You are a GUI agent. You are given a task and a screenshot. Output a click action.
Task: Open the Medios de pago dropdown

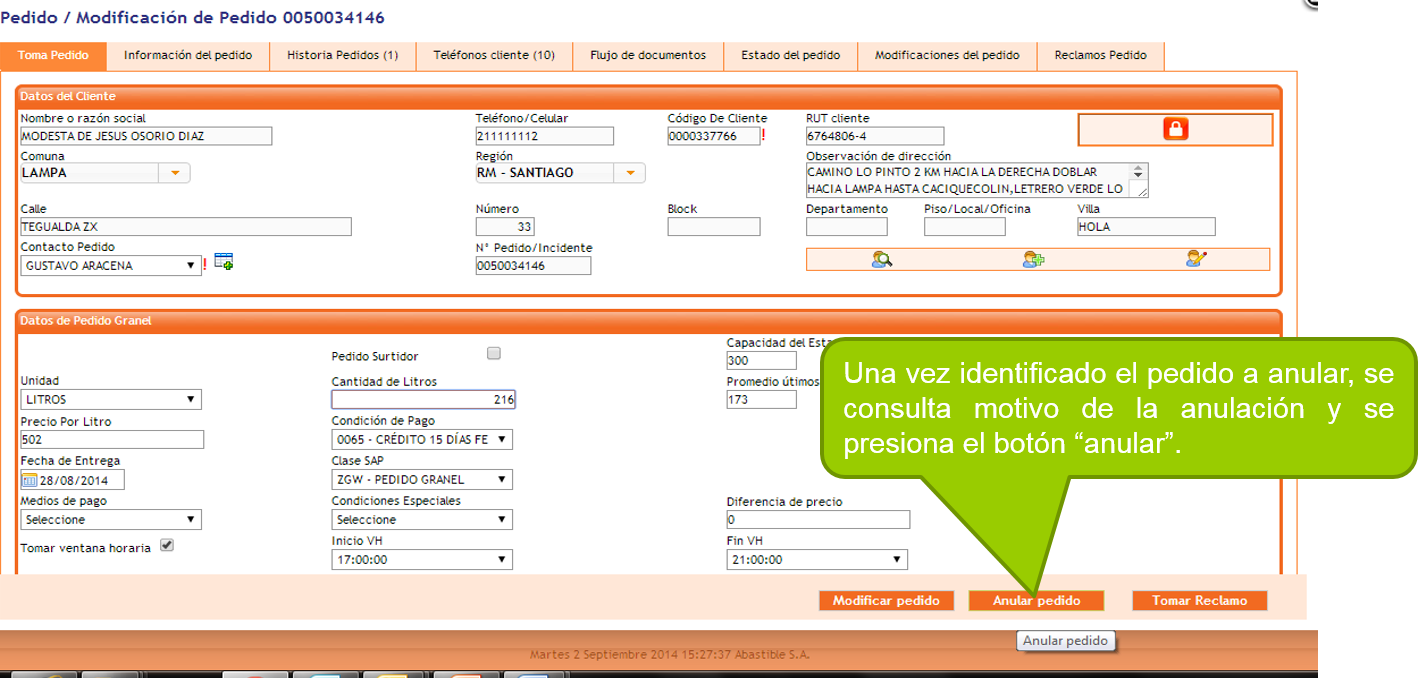(x=111, y=520)
